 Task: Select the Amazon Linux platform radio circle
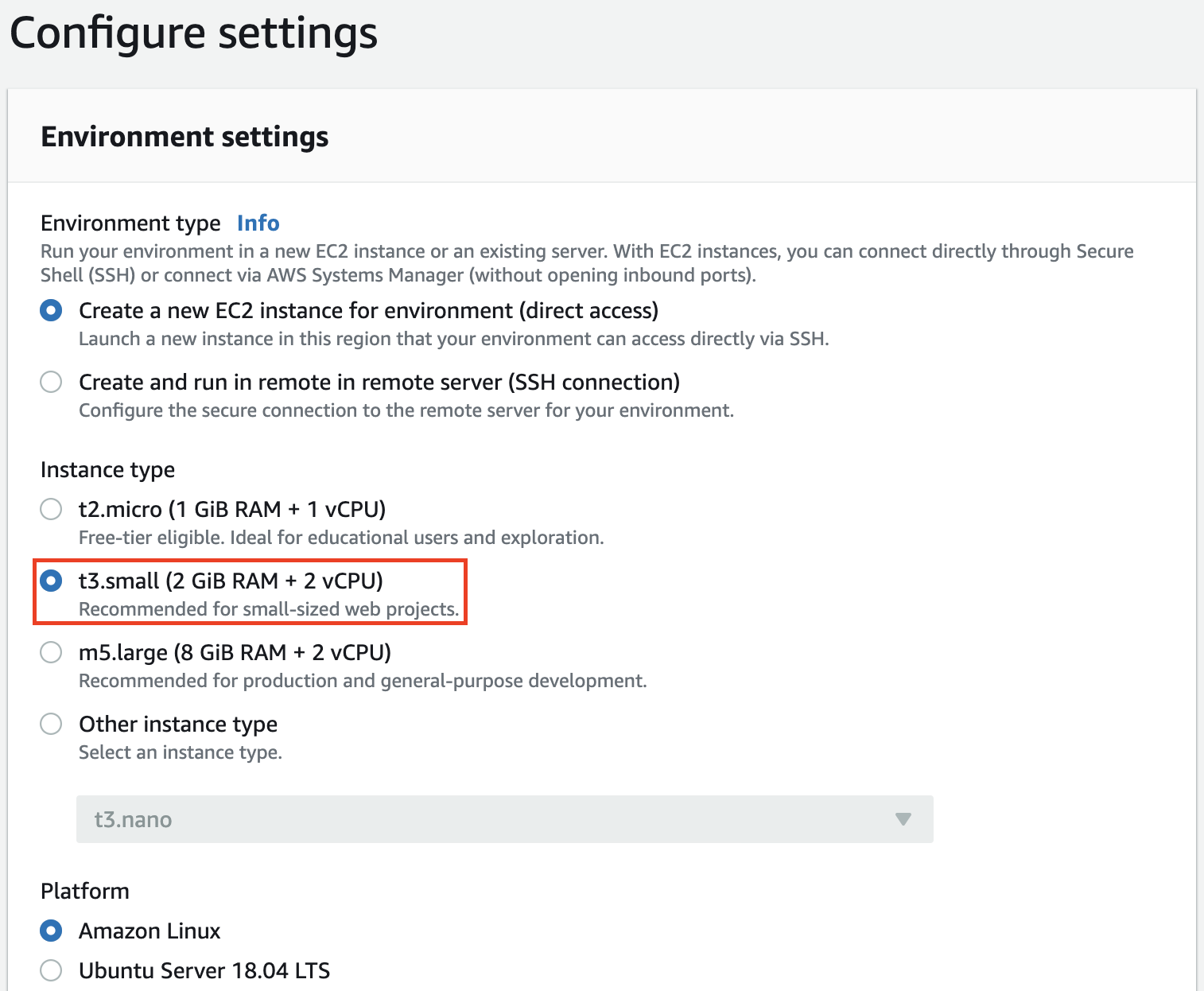pos(51,931)
